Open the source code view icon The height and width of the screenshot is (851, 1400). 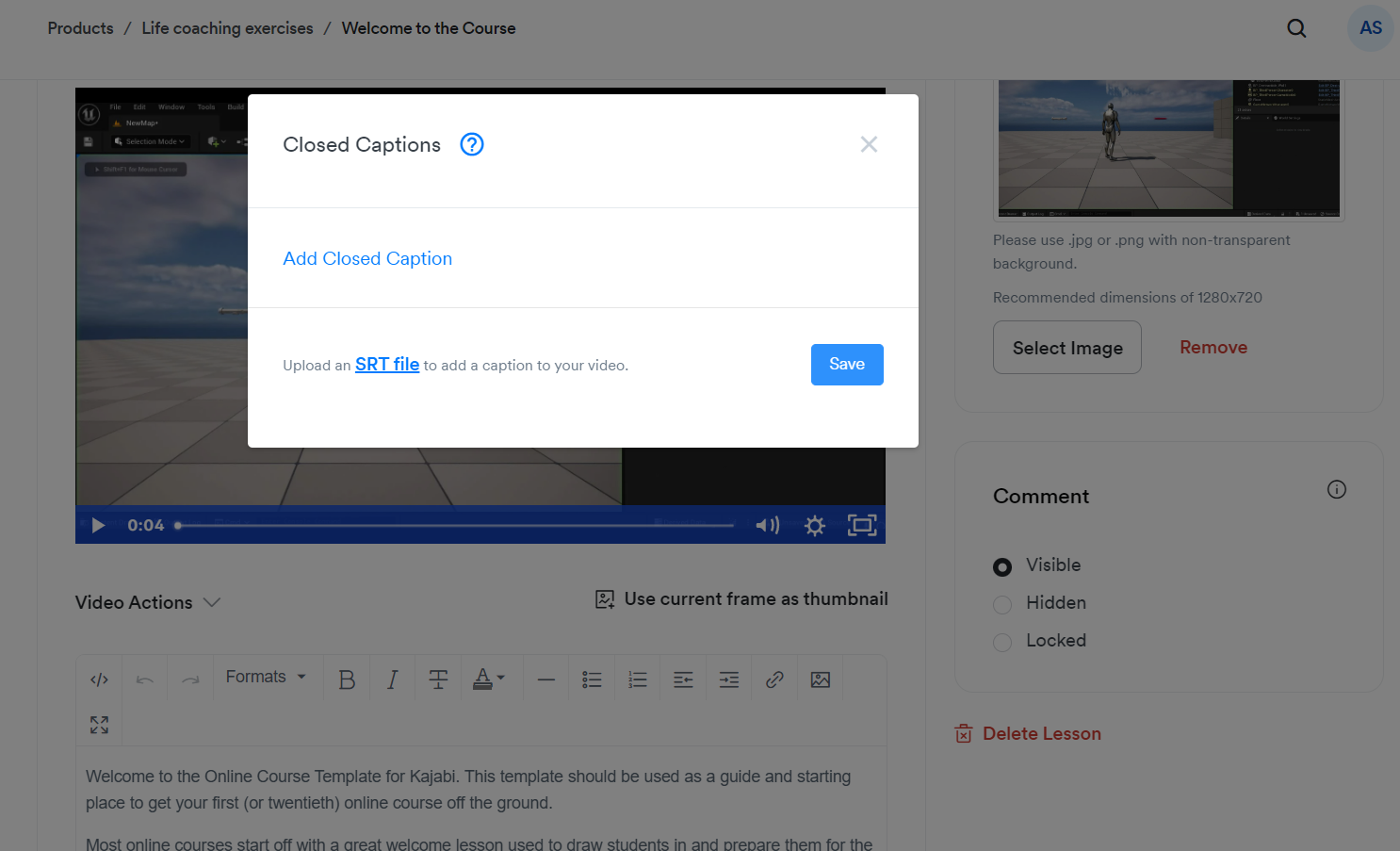(99, 679)
